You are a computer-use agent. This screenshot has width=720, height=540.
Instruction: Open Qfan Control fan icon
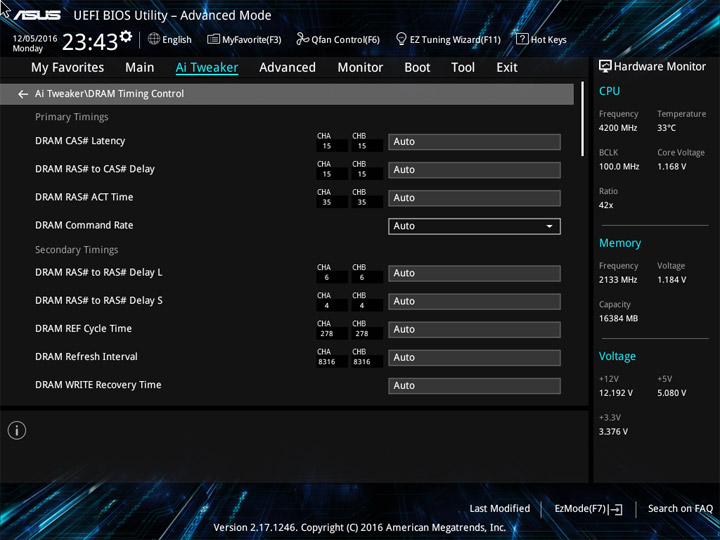[x=302, y=39]
